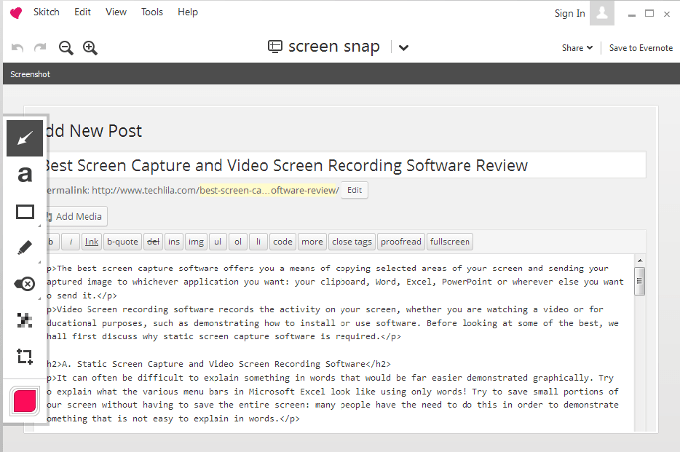680x452 pixels.
Task: Click the permalink Edit button
Action: tap(354, 190)
